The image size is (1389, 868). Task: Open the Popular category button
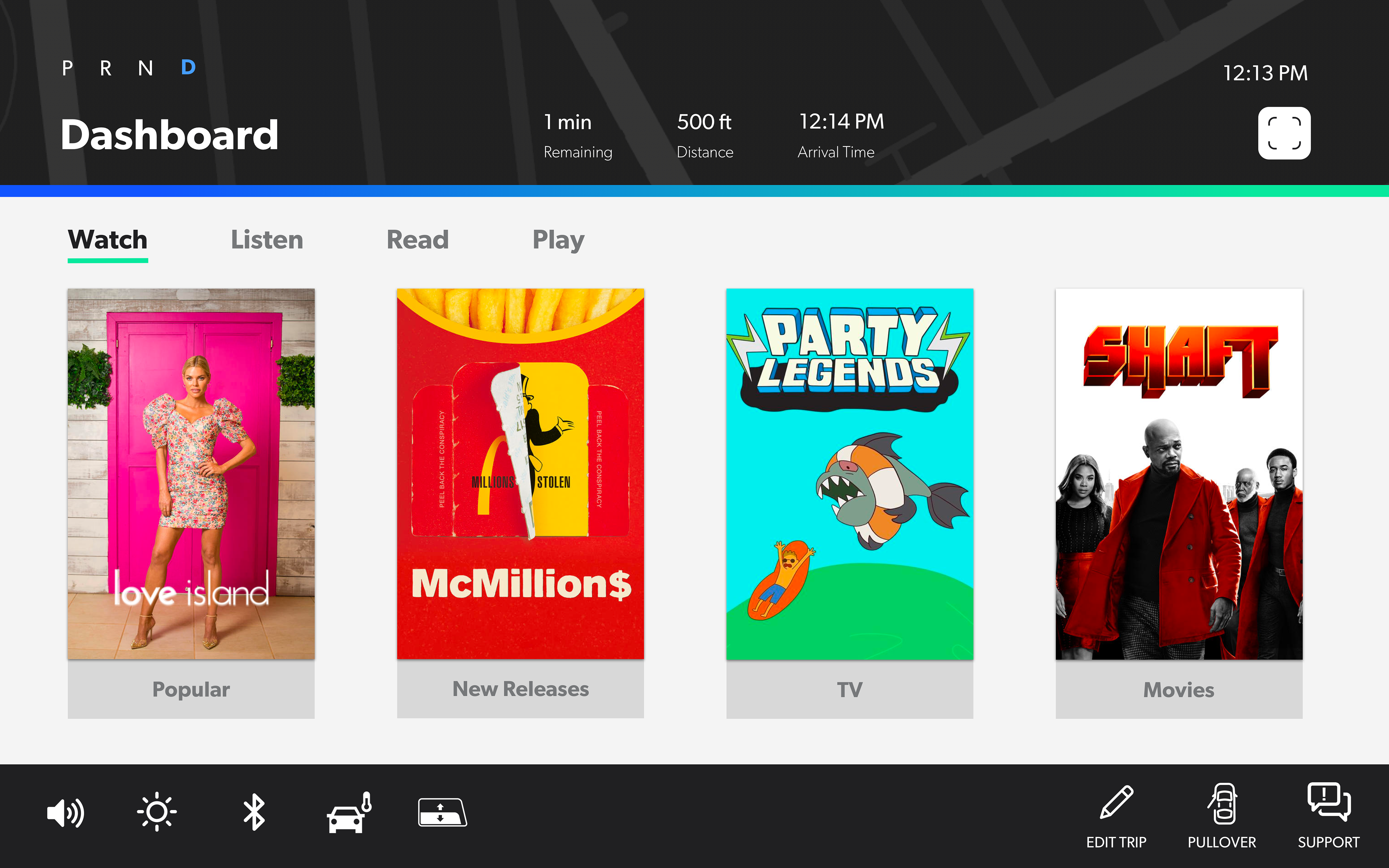click(x=191, y=689)
